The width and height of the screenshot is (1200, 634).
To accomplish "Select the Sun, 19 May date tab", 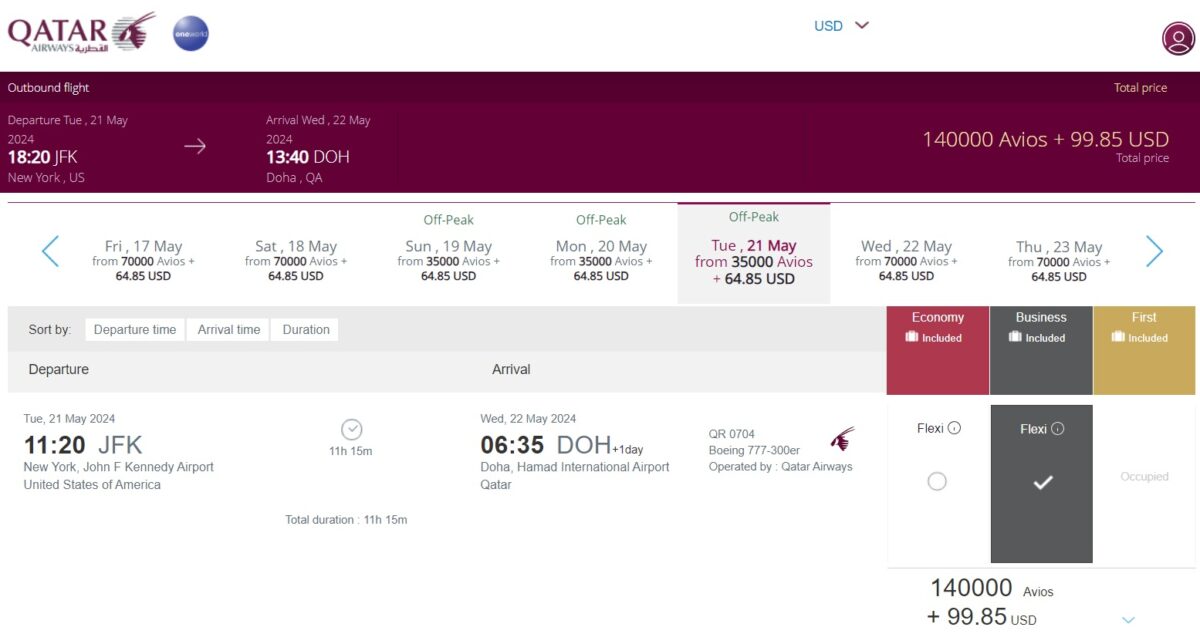I will [x=448, y=253].
